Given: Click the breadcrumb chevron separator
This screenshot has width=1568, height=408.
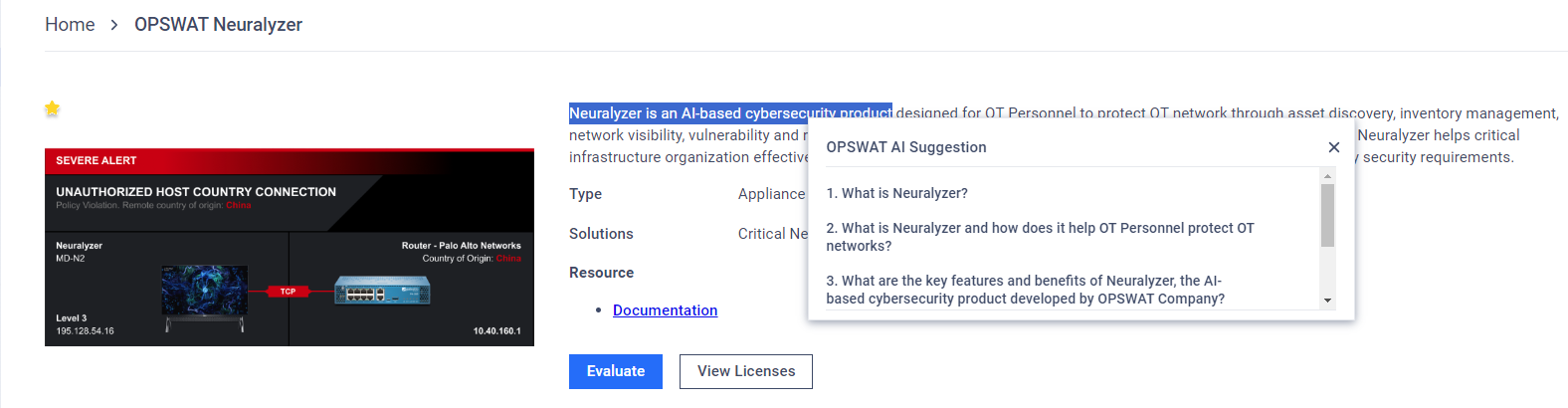Looking at the screenshot, I should 114,25.
